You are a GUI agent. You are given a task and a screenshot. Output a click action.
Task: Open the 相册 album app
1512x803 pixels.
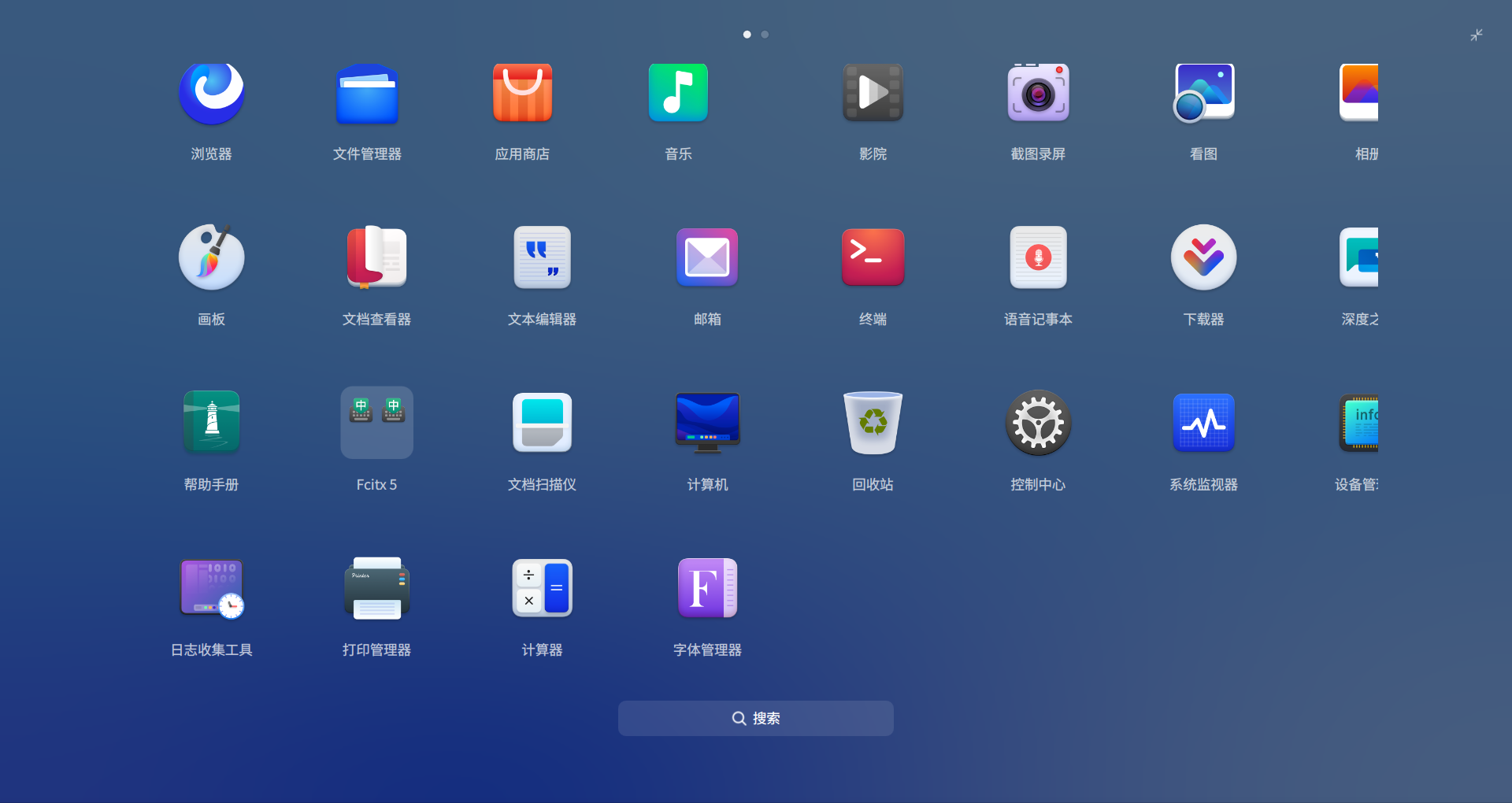click(1359, 93)
